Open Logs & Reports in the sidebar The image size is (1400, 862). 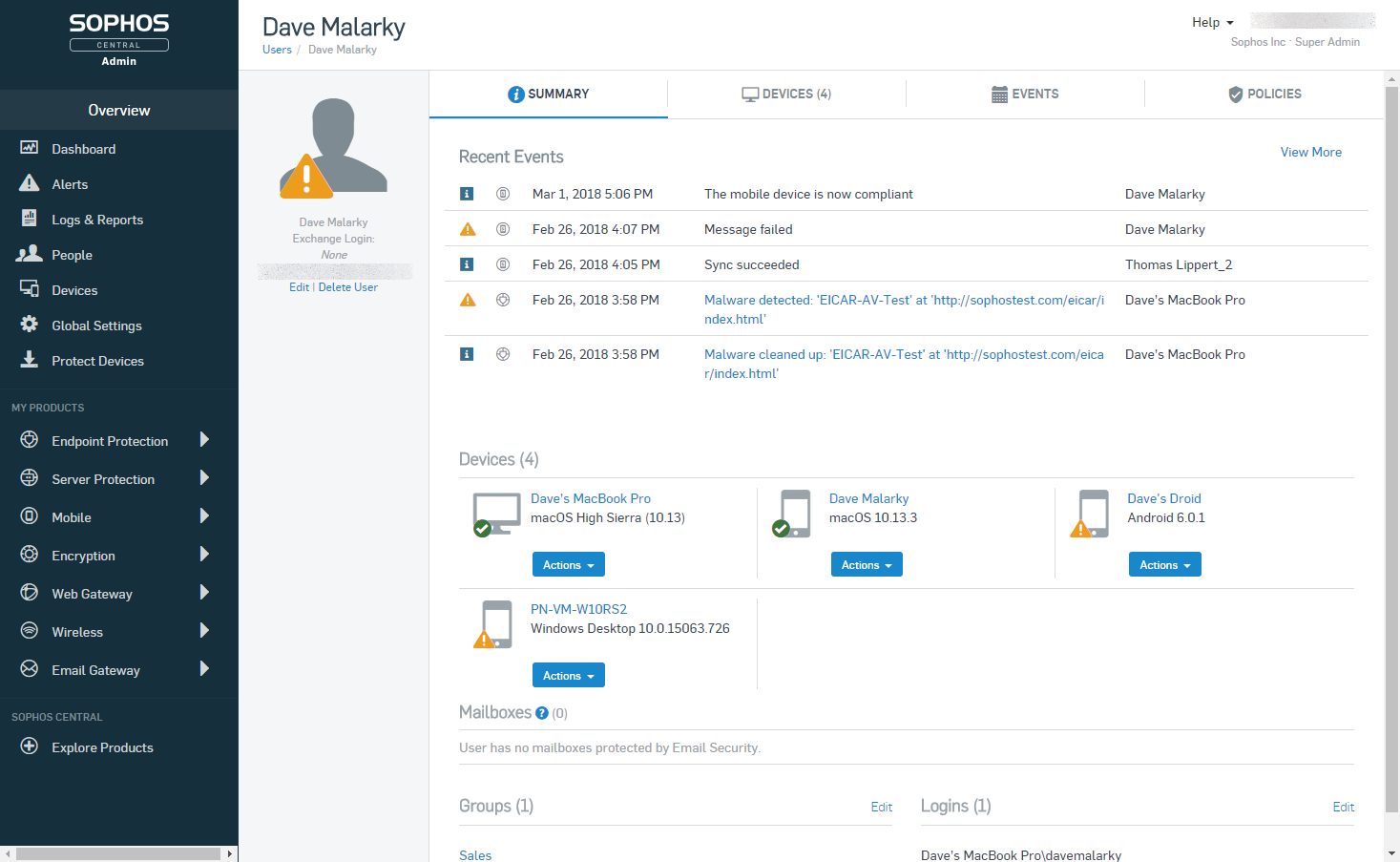click(x=97, y=220)
